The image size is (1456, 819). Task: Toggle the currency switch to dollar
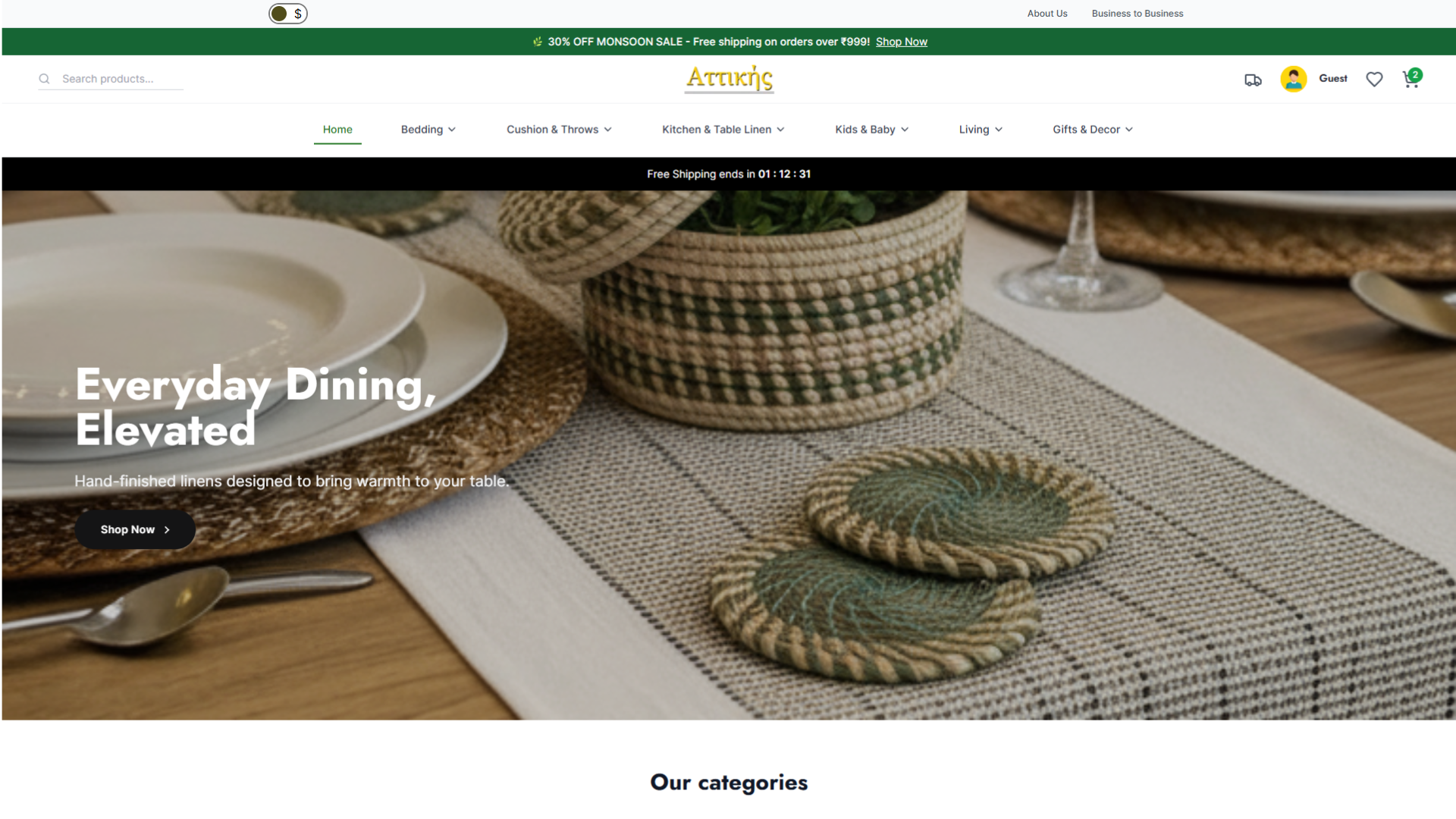point(288,14)
